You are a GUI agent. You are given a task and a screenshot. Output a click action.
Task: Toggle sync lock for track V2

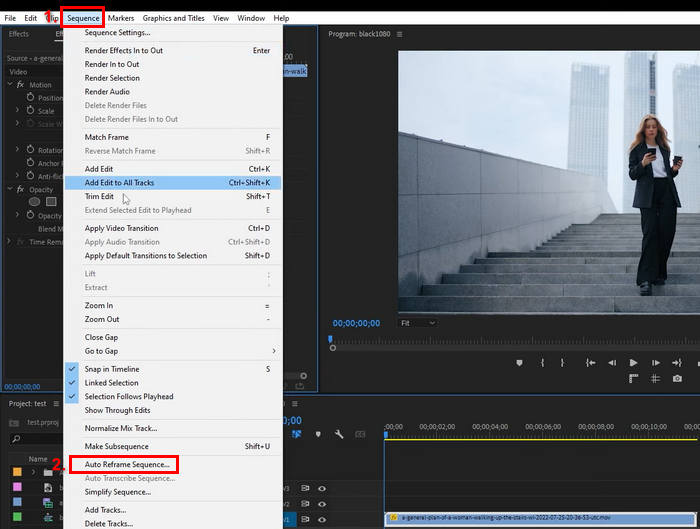305,504
